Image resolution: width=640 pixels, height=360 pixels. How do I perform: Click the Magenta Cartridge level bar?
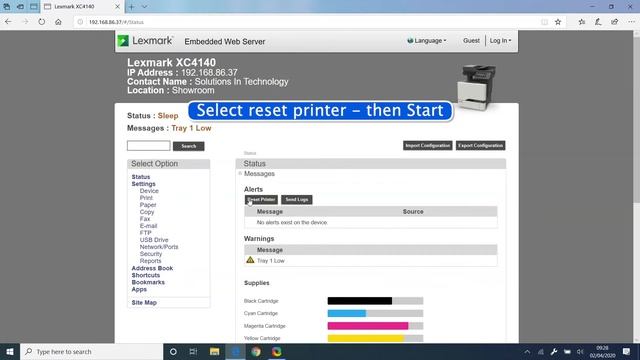[375, 326]
